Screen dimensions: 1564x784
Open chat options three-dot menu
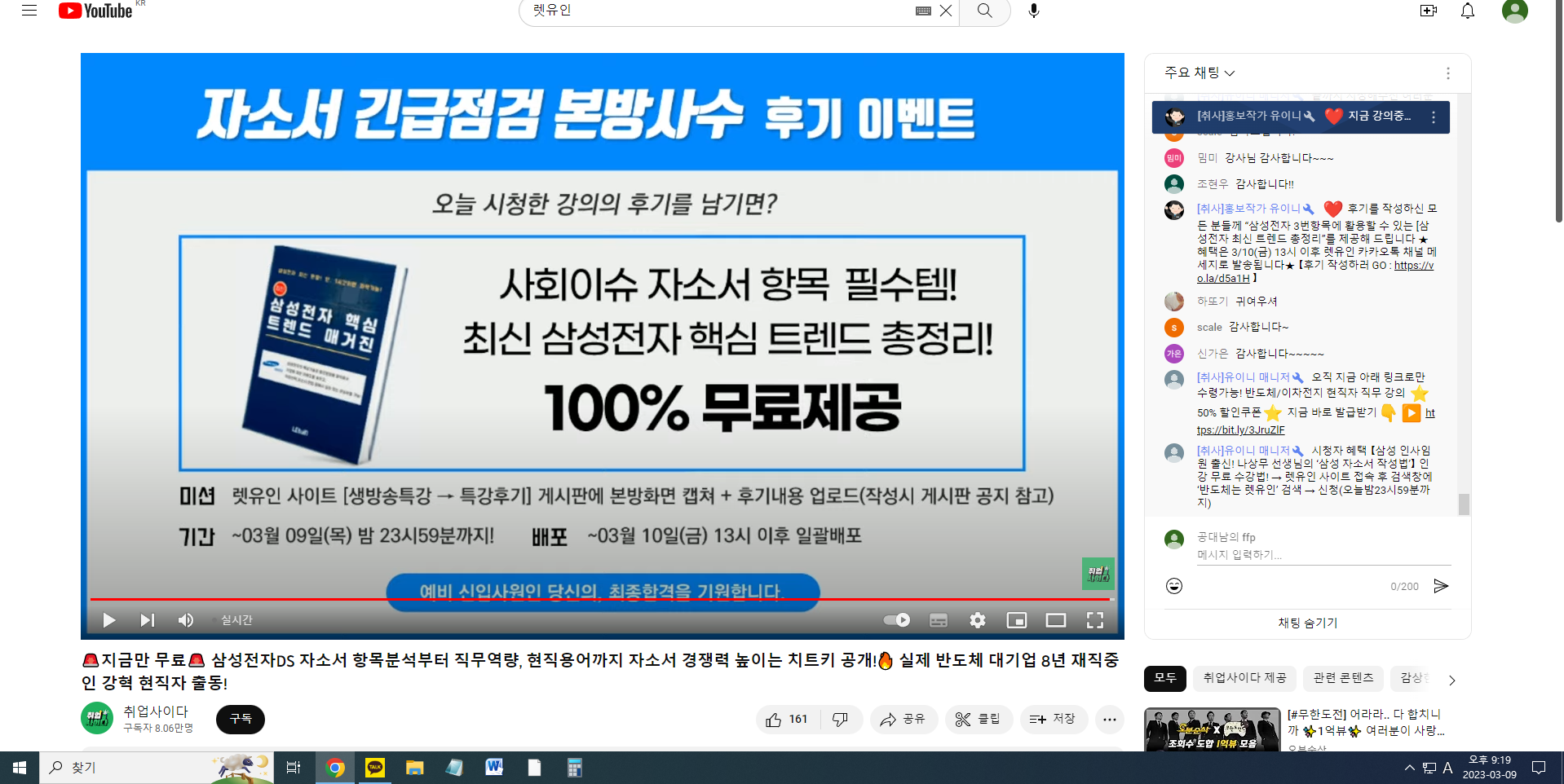1447,73
